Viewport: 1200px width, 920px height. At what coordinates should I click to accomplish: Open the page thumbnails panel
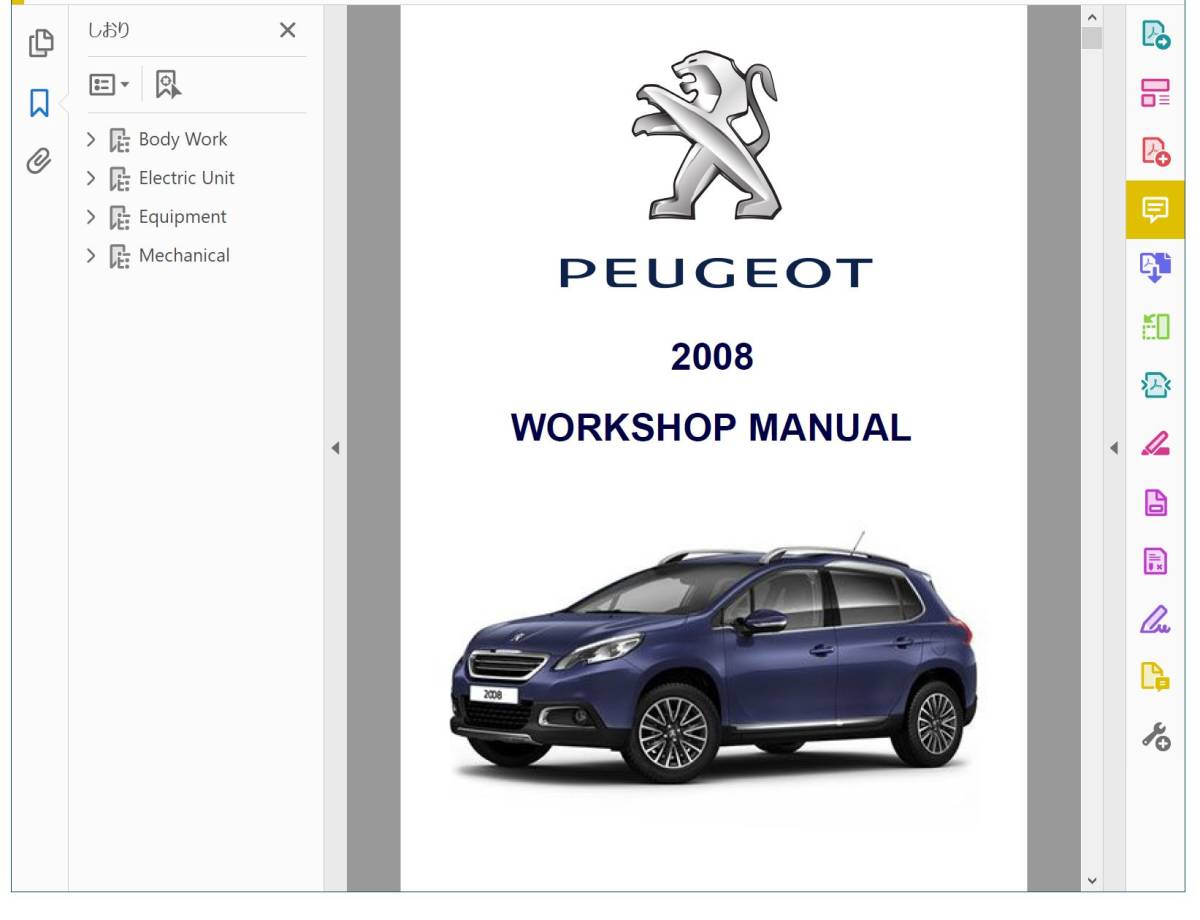(40, 43)
